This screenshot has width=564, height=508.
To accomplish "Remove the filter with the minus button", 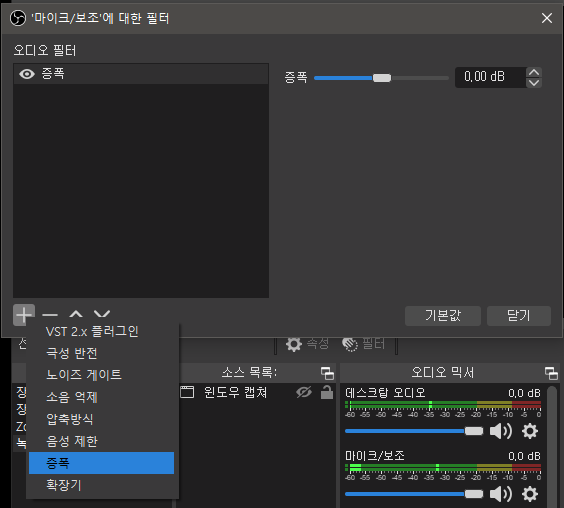I will 50,315.
